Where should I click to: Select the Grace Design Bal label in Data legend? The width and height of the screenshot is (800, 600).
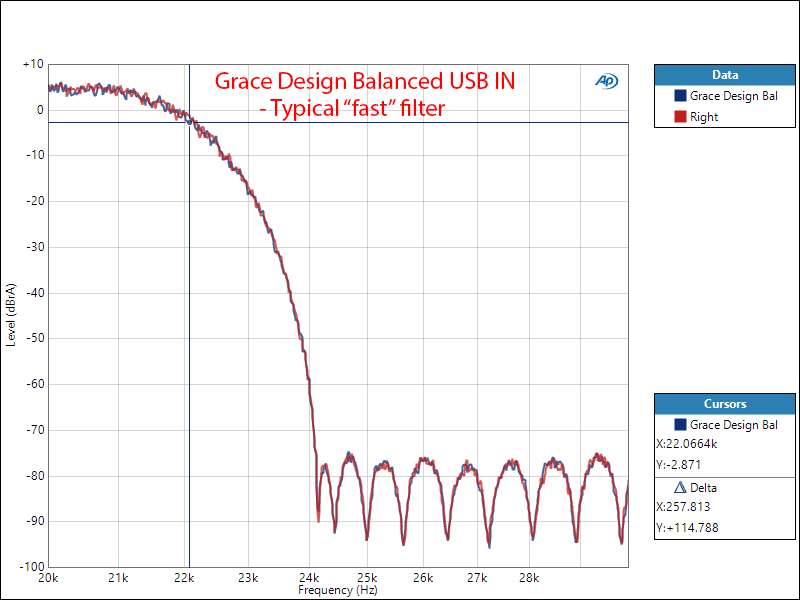(x=734, y=96)
